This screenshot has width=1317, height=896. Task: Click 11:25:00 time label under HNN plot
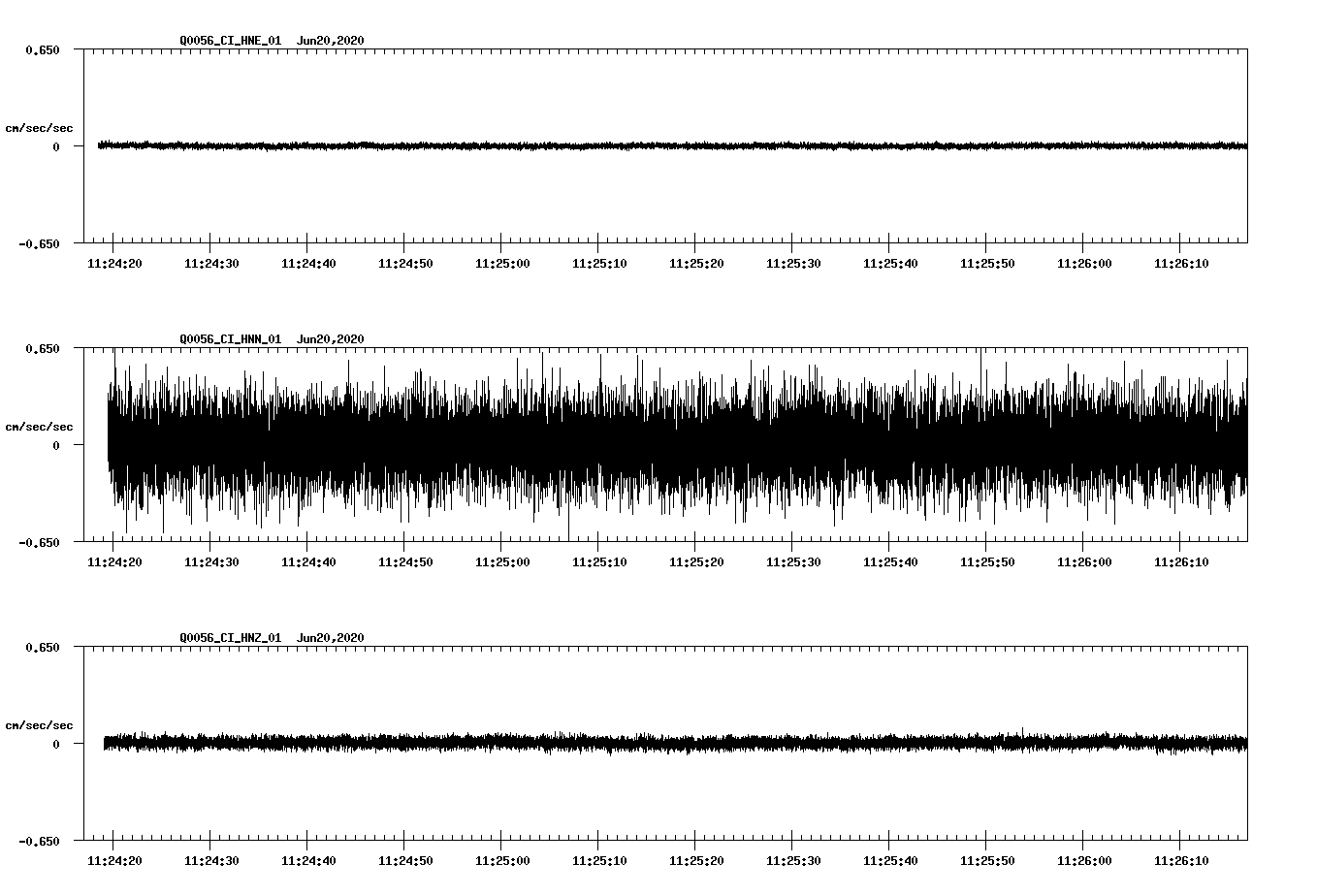pyautogui.click(x=502, y=562)
